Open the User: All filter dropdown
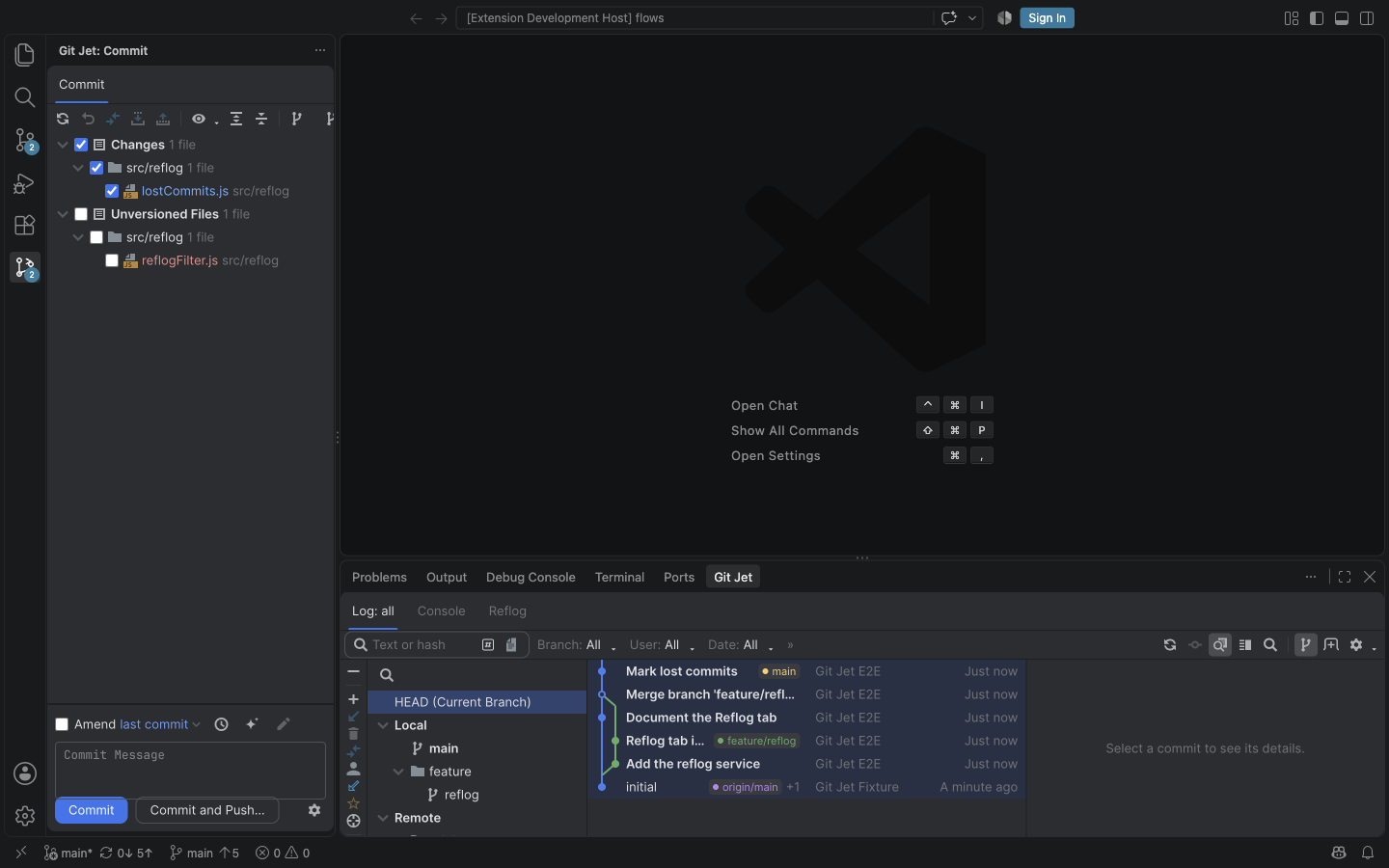Viewport: 1389px width, 868px height. tap(662, 645)
